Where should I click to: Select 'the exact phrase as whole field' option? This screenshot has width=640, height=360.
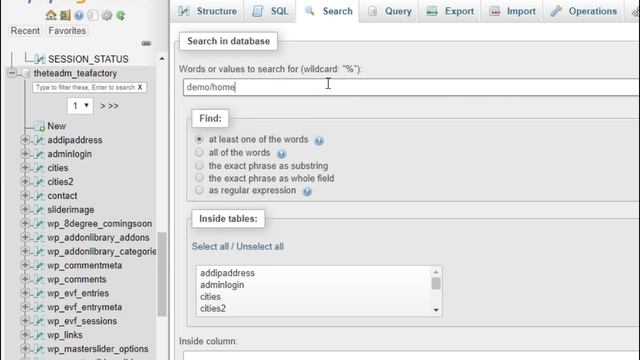click(199, 178)
